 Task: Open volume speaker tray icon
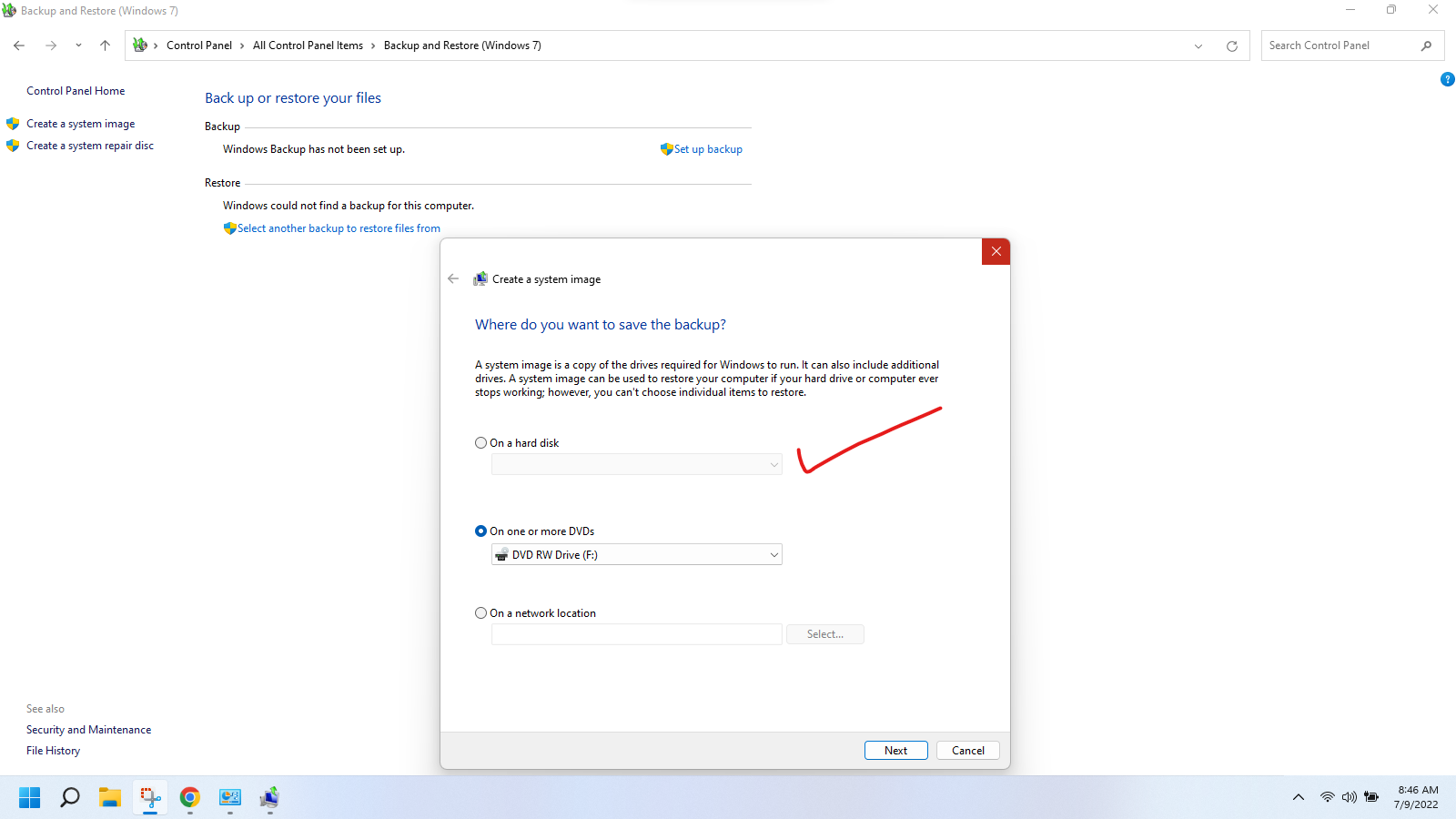(1350, 798)
